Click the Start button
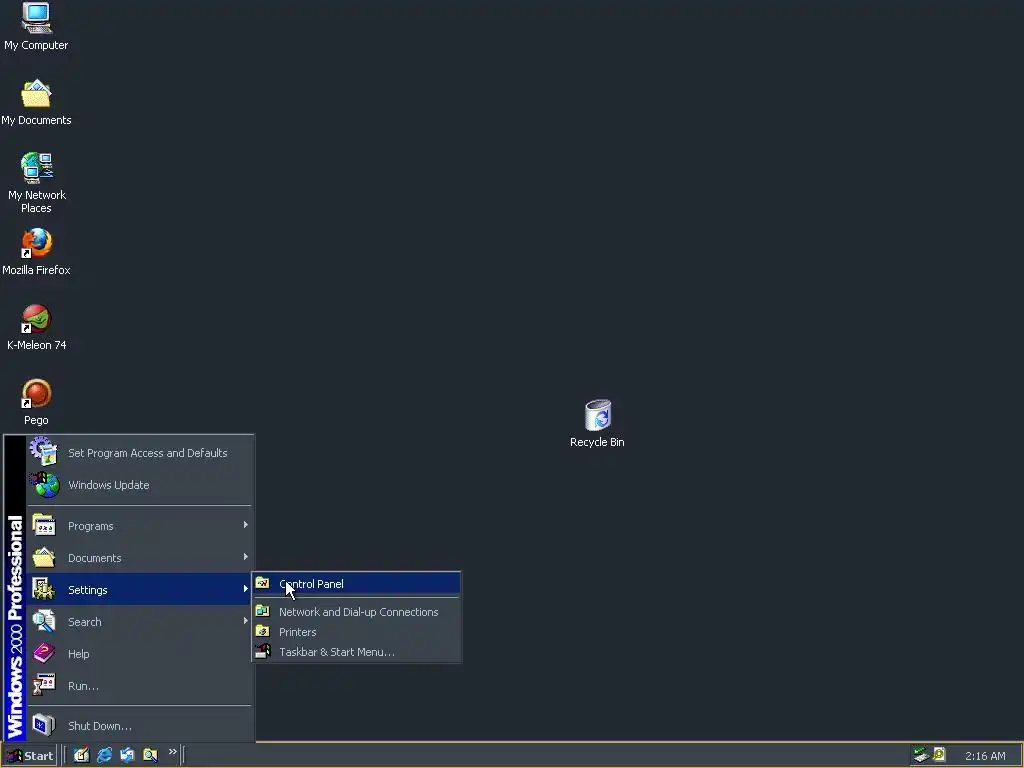The image size is (1024, 768). 29,756
